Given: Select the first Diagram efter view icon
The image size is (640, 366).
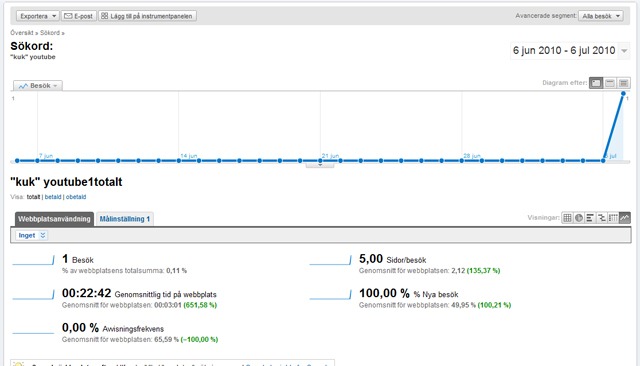Looking at the screenshot, I should [x=596, y=83].
